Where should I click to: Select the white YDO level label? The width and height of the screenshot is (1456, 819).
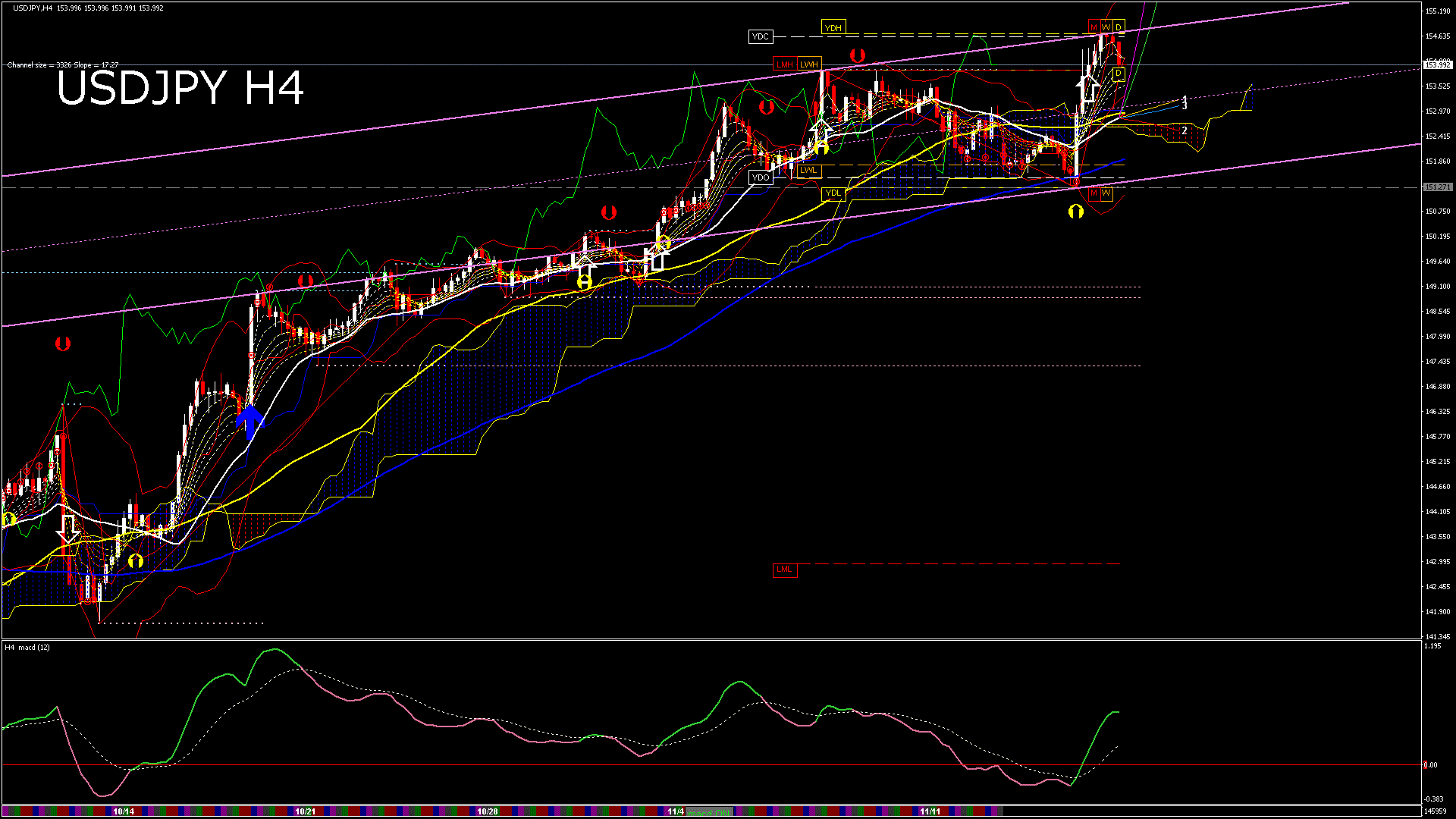[761, 177]
